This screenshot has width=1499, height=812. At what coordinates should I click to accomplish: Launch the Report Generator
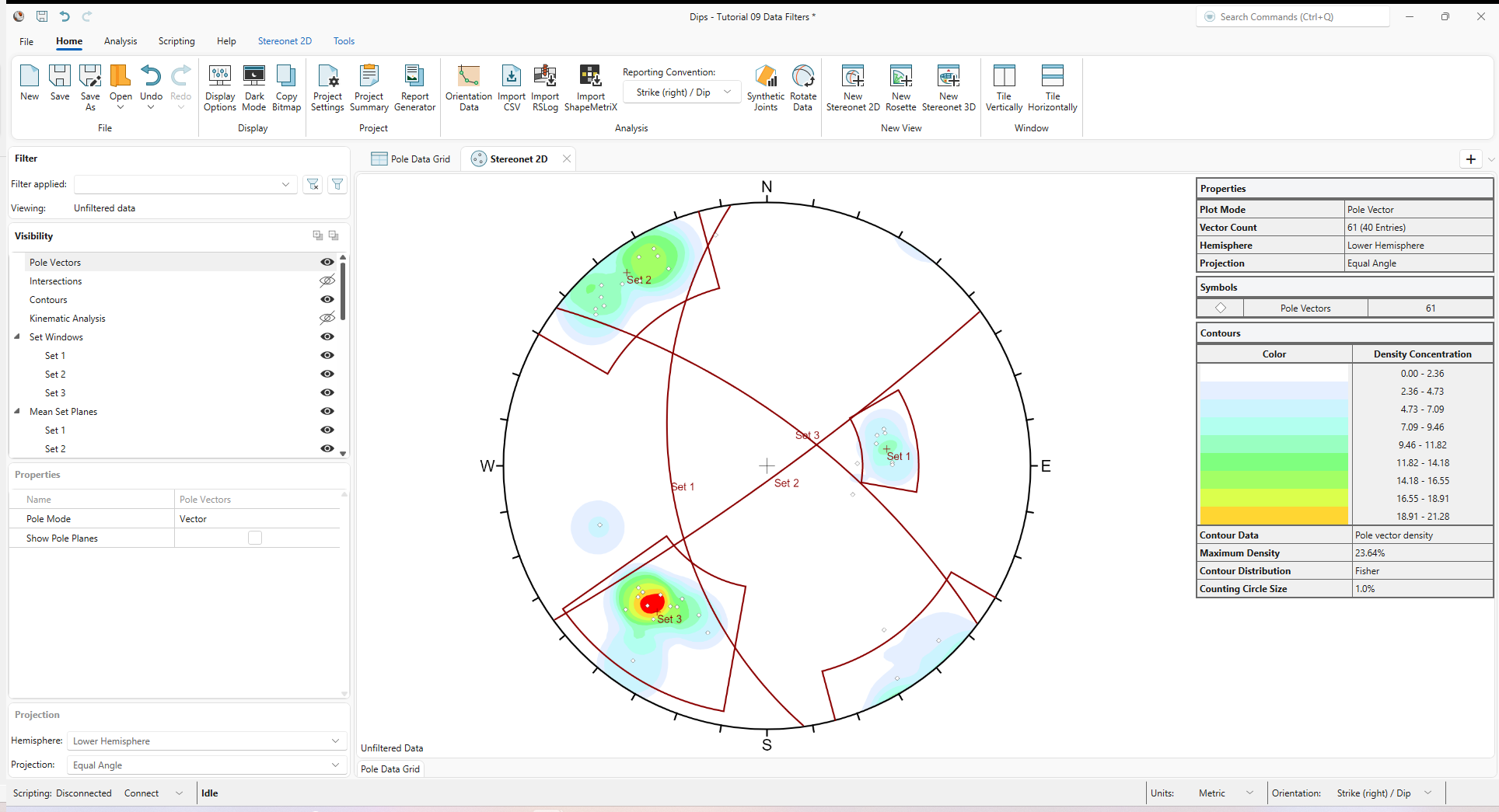point(414,87)
